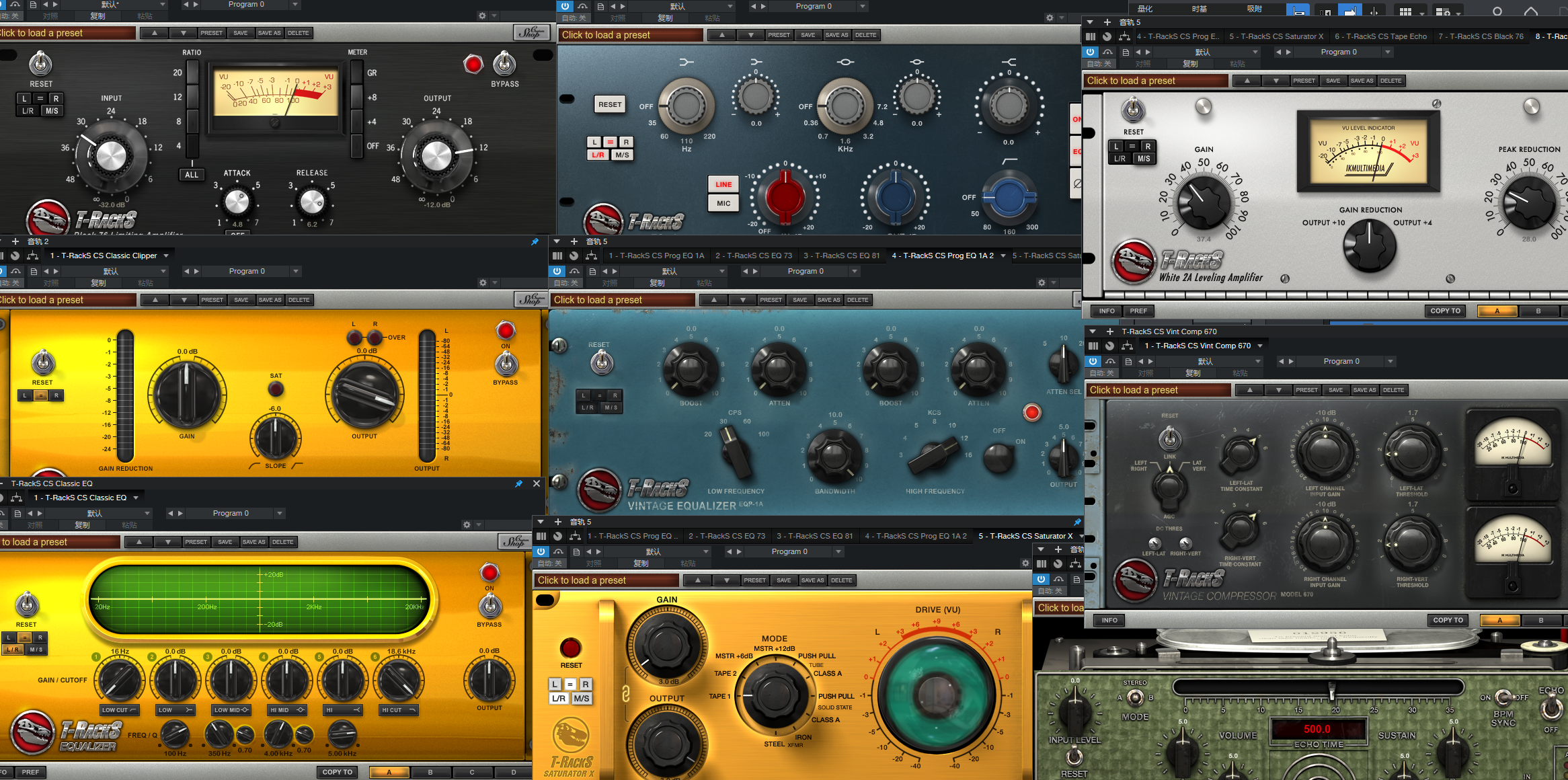Open the gear settings in the Classic EQ window
1568x780 pixels.
point(467,524)
